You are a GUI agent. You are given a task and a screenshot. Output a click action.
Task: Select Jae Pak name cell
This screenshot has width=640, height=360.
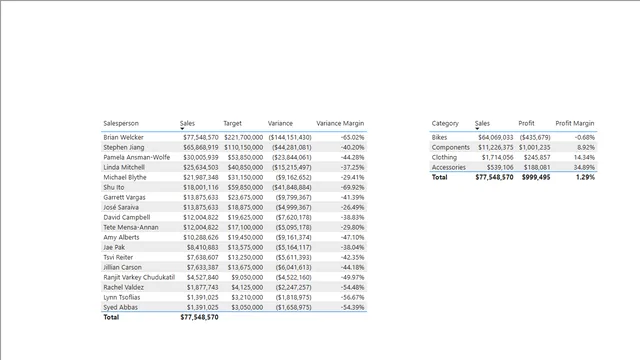click(114, 247)
